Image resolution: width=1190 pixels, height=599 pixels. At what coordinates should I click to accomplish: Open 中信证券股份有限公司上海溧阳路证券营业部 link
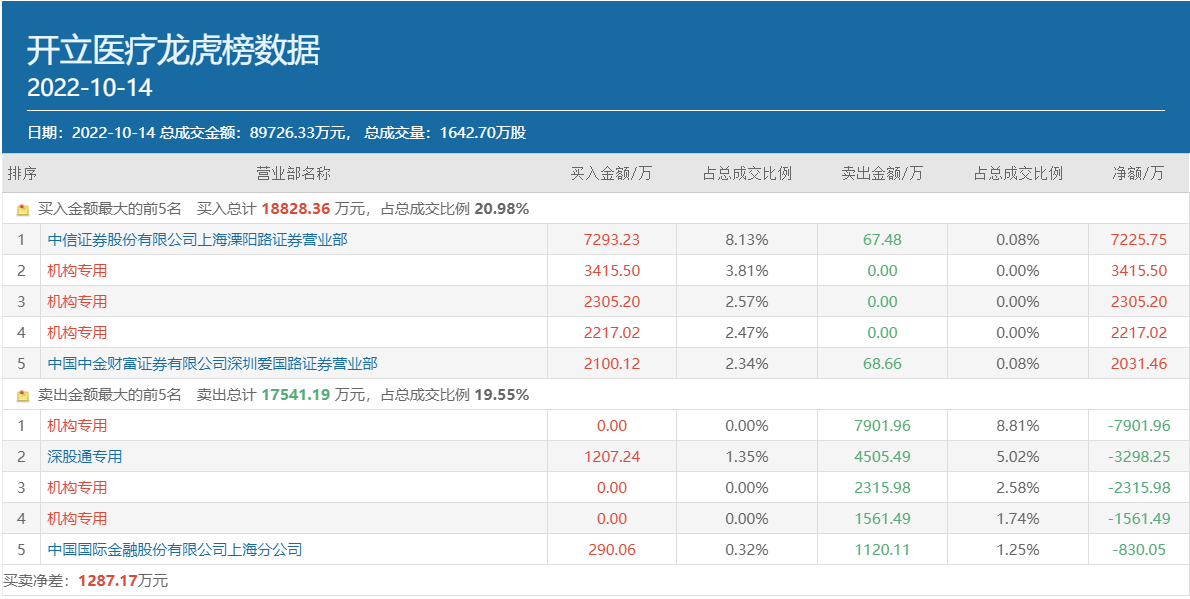(x=197, y=240)
